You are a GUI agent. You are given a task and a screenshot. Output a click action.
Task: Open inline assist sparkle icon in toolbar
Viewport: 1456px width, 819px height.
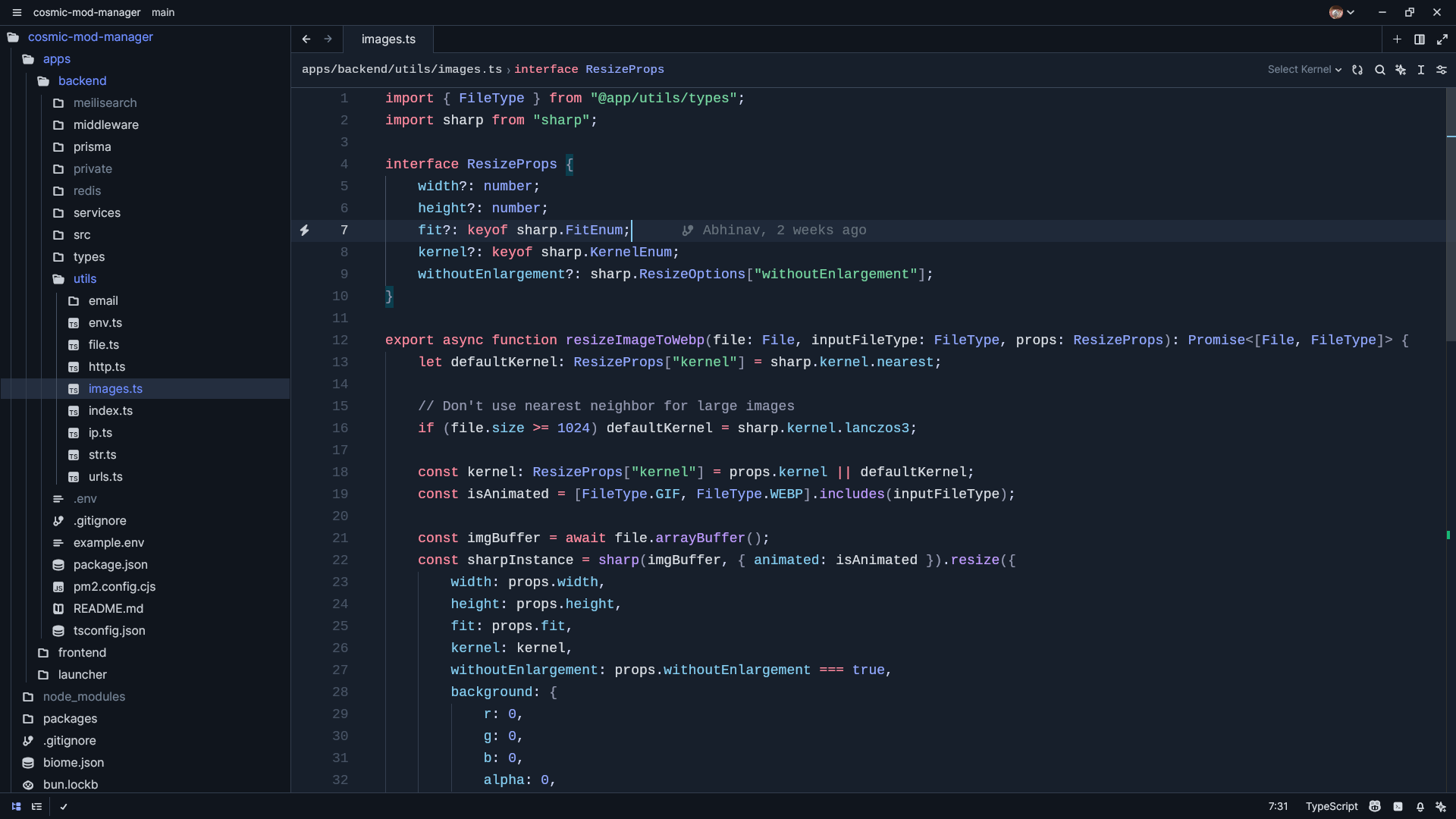1401,69
